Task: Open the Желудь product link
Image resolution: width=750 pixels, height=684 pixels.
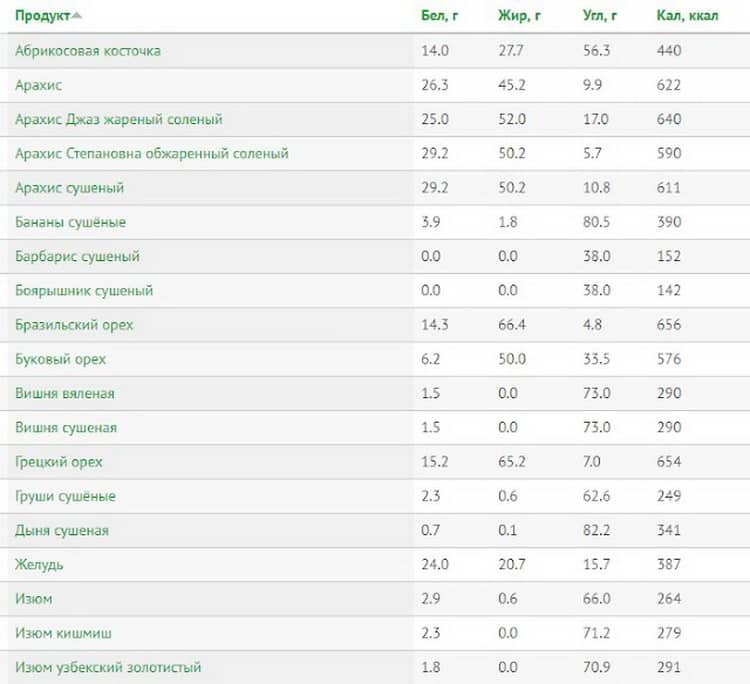Action: 39,564
